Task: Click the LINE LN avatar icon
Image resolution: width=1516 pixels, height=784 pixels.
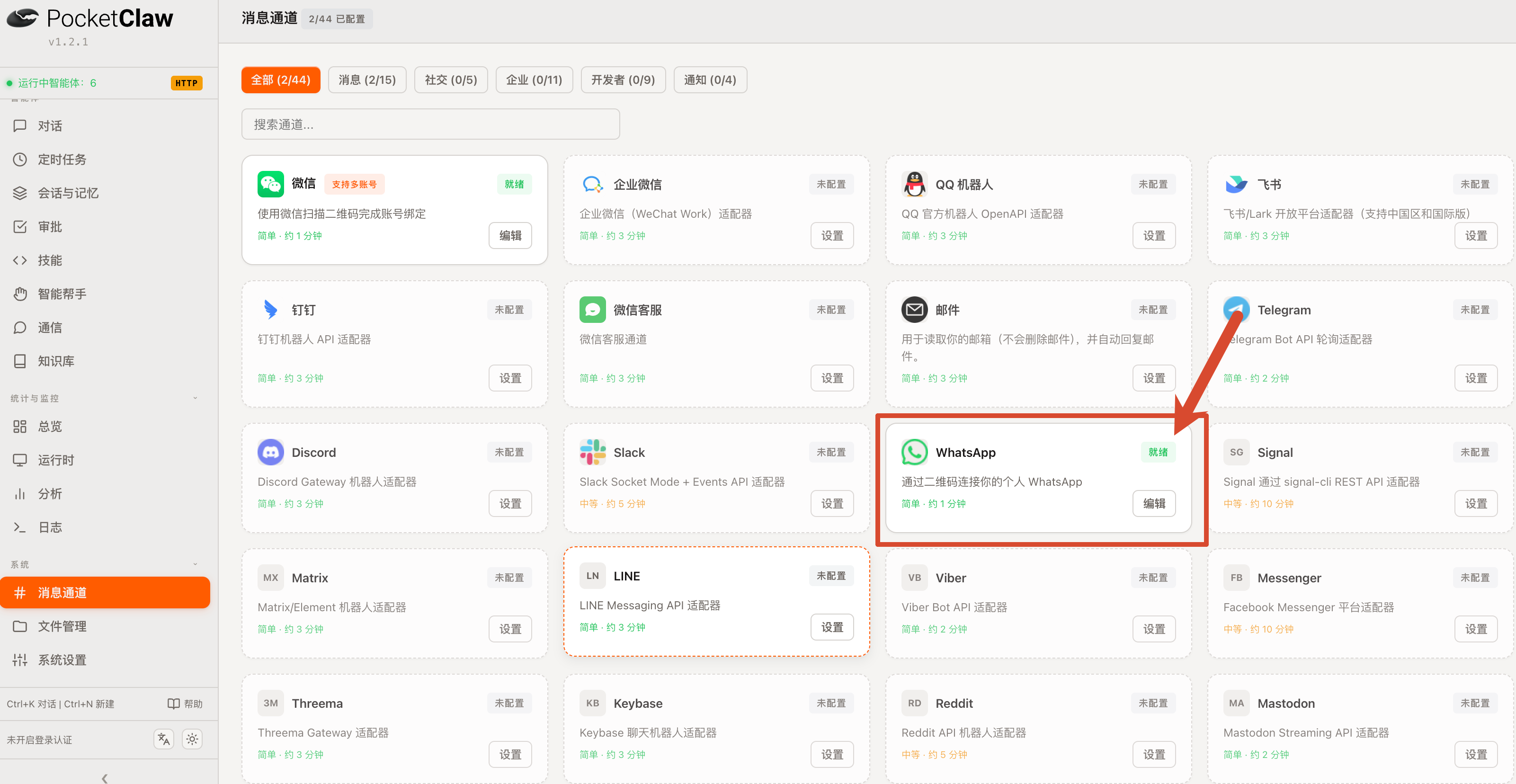Action: (x=592, y=576)
